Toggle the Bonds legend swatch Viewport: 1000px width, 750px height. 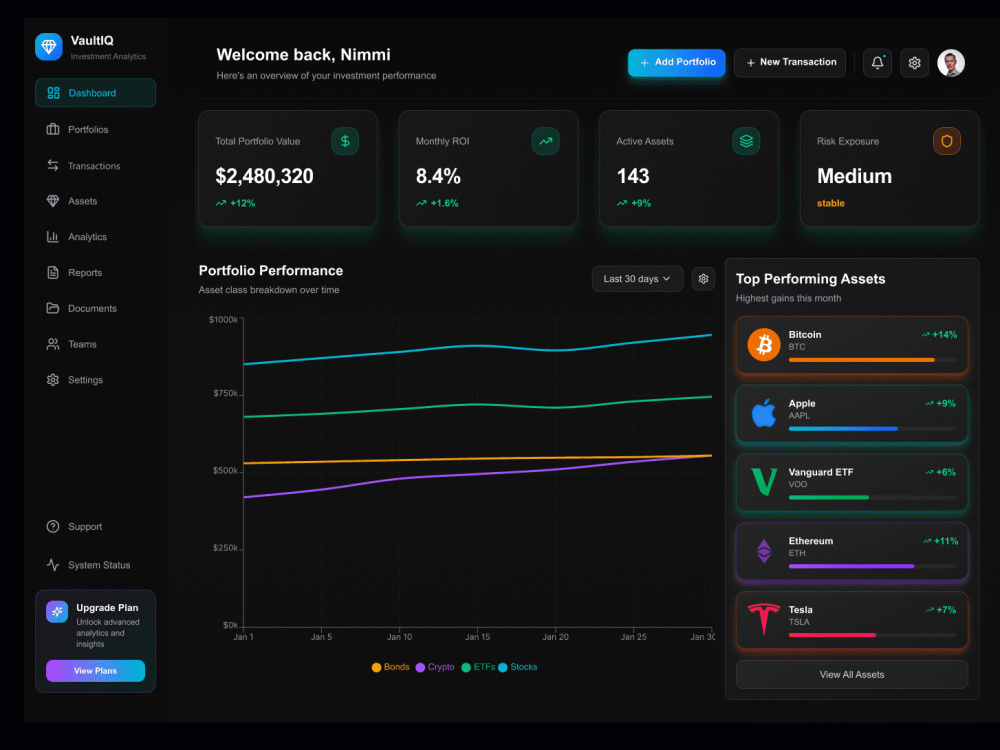[376, 667]
